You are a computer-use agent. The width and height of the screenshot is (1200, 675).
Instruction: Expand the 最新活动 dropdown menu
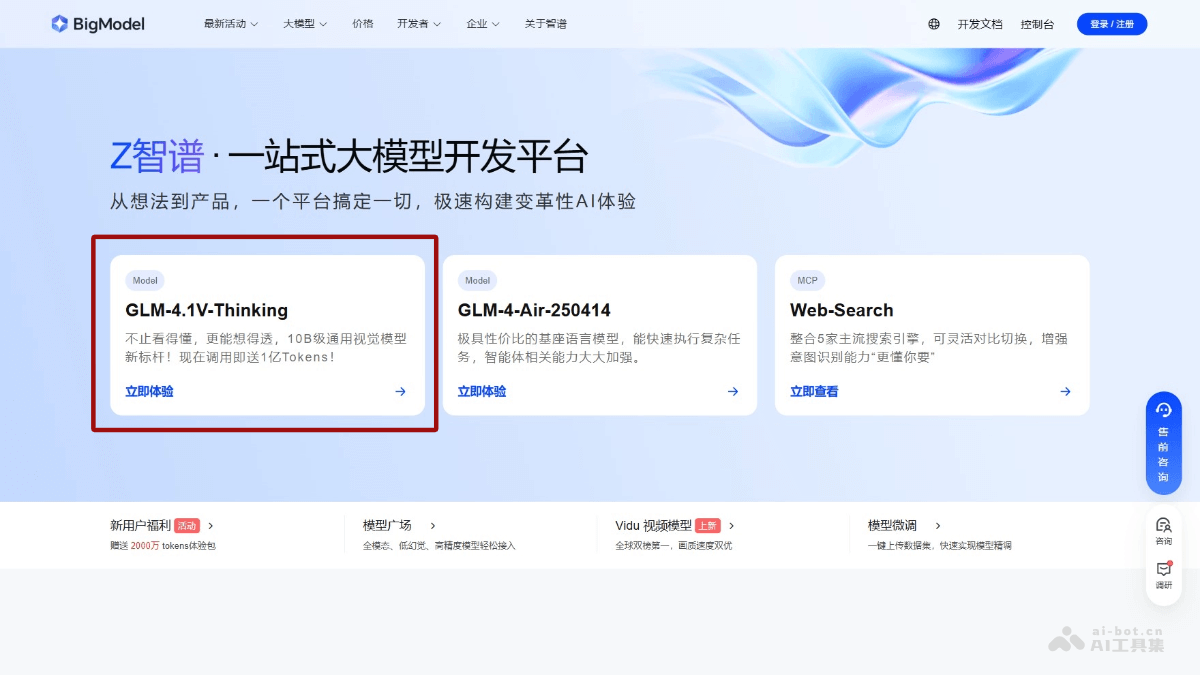tap(230, 23)
